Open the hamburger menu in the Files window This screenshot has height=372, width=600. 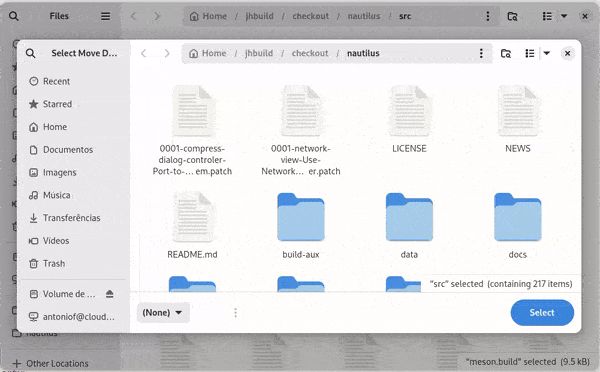(x=106, y=16)
